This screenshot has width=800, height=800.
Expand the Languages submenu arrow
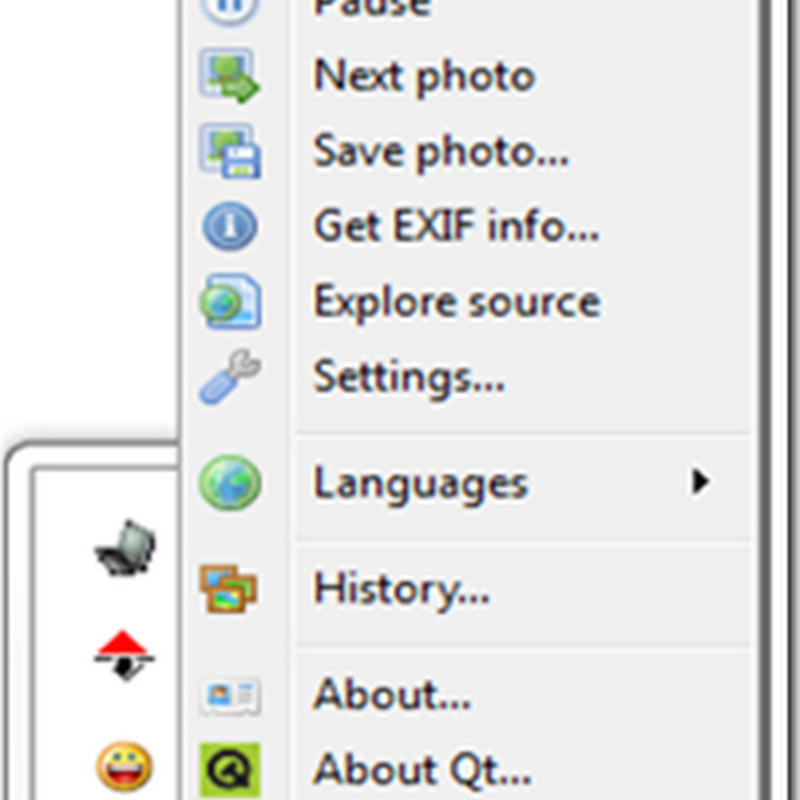click(700, 482)
